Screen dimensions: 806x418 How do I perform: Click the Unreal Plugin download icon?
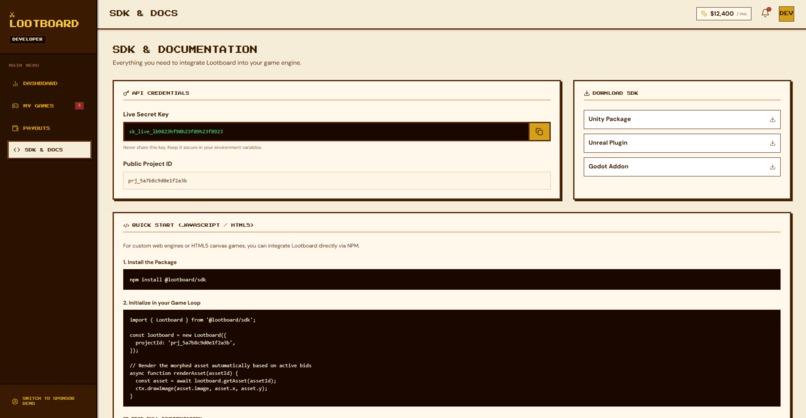click(x=772, y=143)
